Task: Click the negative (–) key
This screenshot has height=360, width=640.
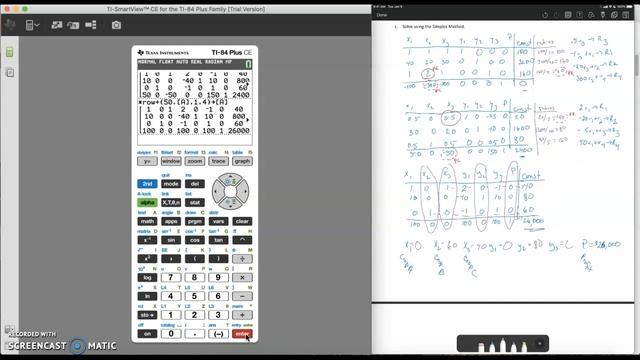Action: (x=218, y=334)
